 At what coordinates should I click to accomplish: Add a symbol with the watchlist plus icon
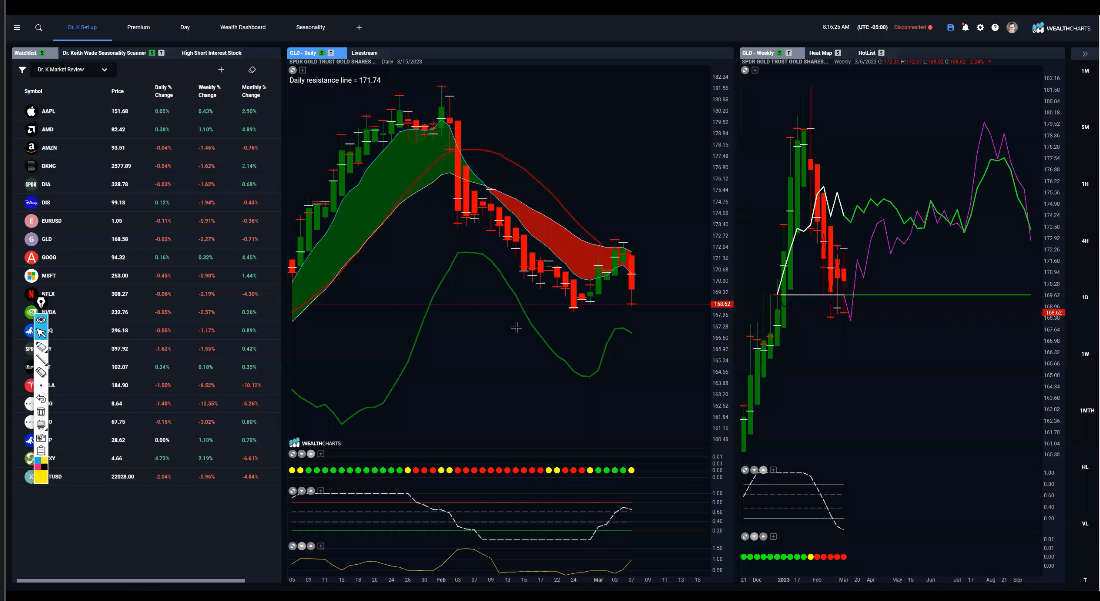coord(221,69)
